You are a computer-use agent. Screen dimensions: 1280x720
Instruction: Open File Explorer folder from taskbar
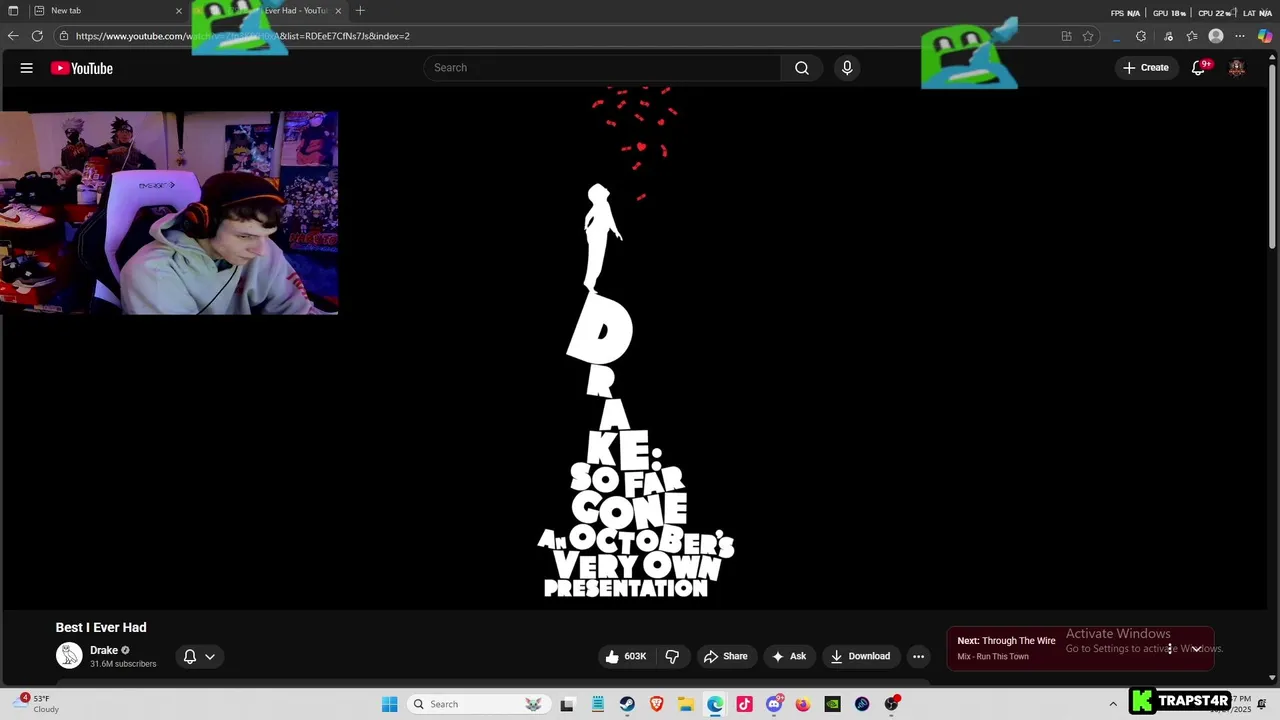(686, 704)
